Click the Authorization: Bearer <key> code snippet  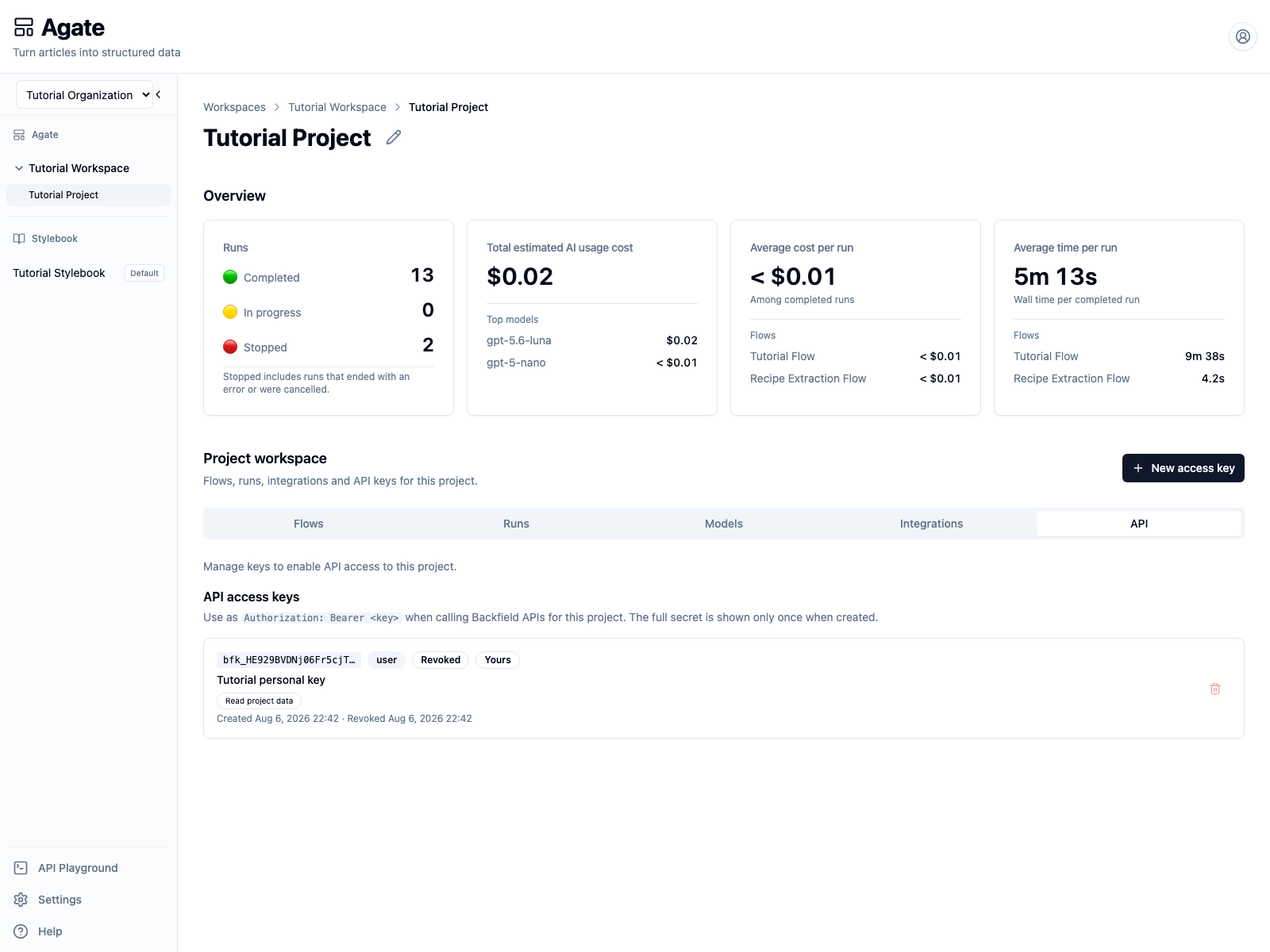[321, 618]
